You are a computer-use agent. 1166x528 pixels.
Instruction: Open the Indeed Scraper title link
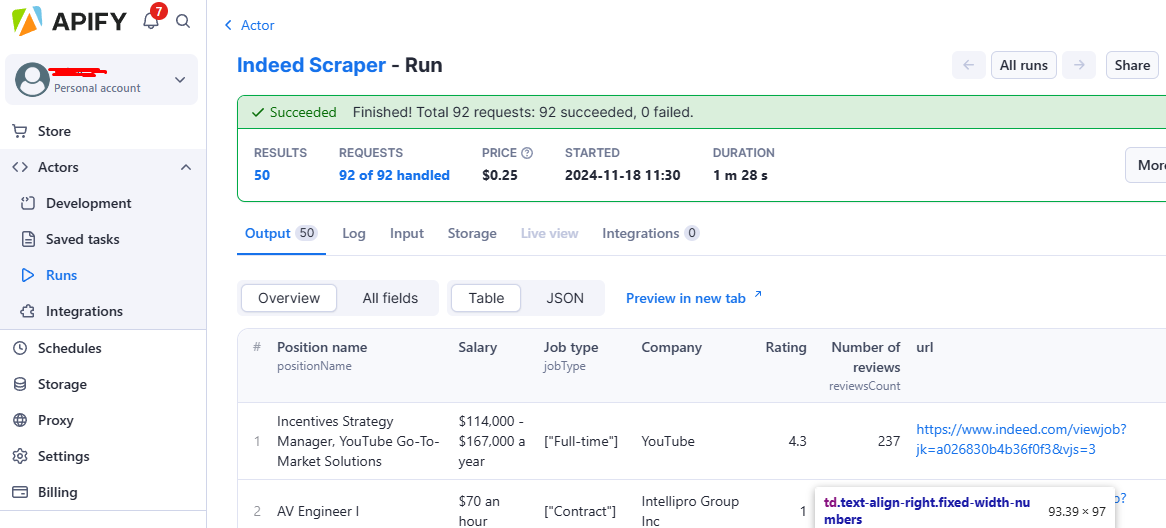[x=311, y=65]
